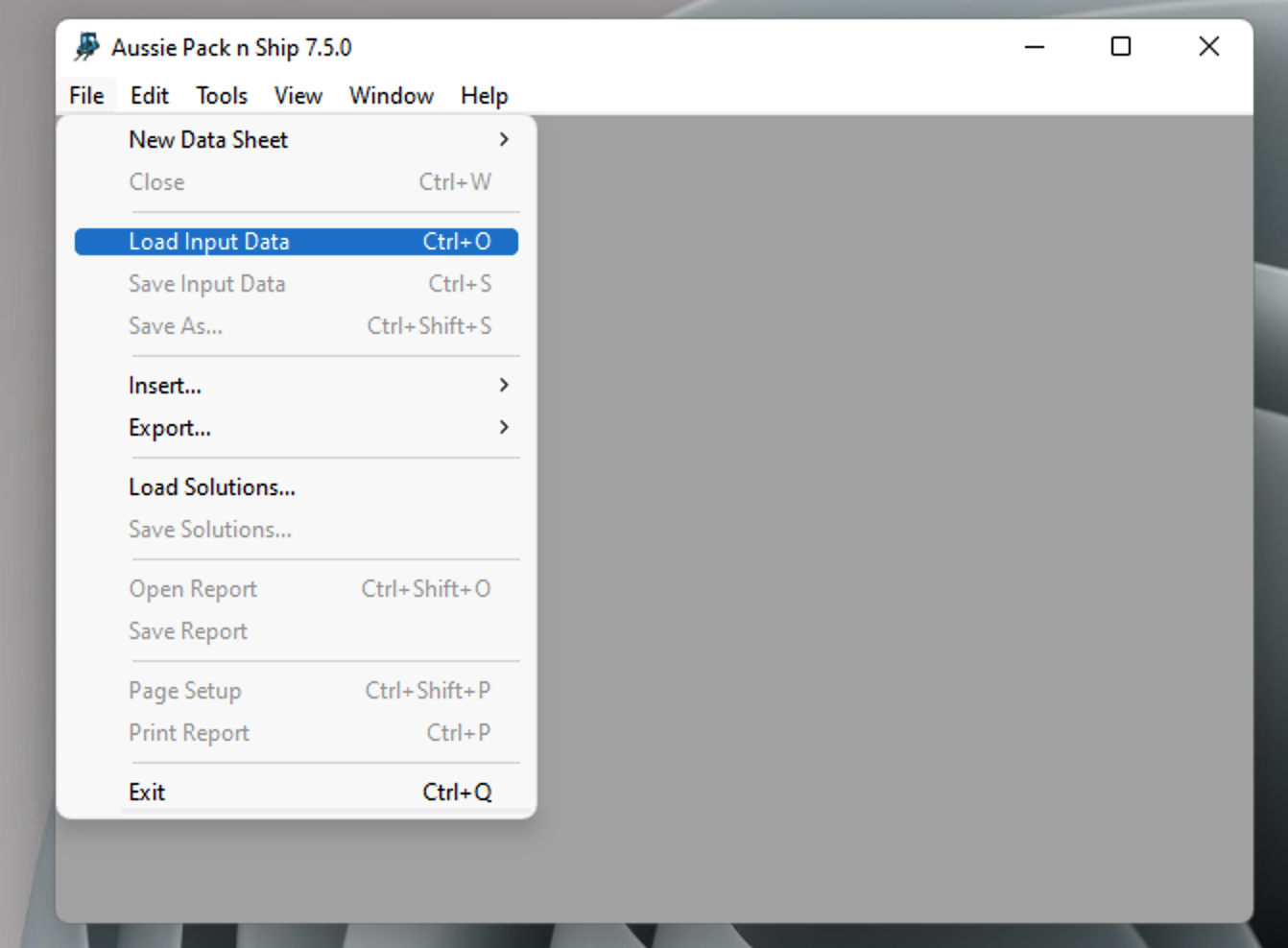
Task: Open the Help menu
Action: pyautogui.click(x=485, y=96)
